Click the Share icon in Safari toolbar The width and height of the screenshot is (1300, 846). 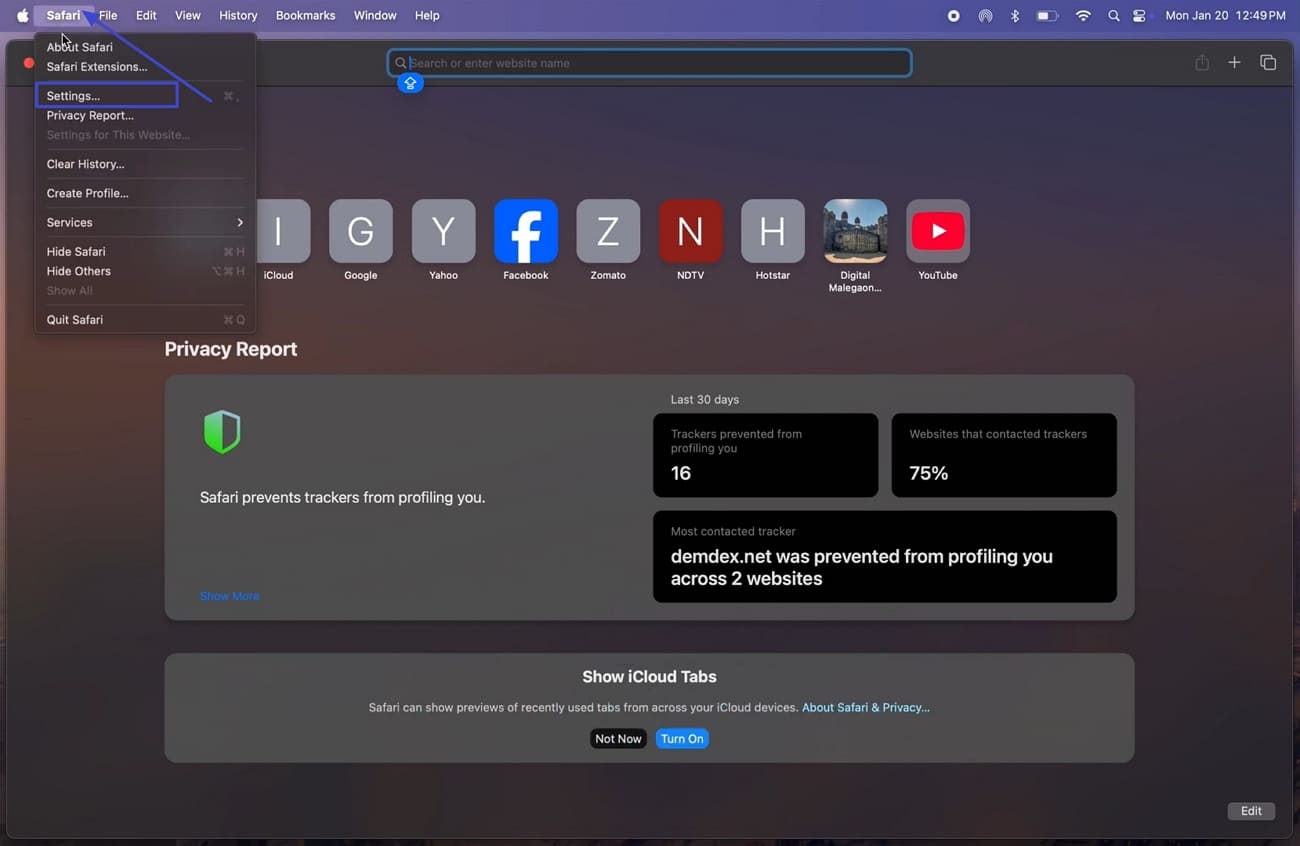coord(1202,63)
